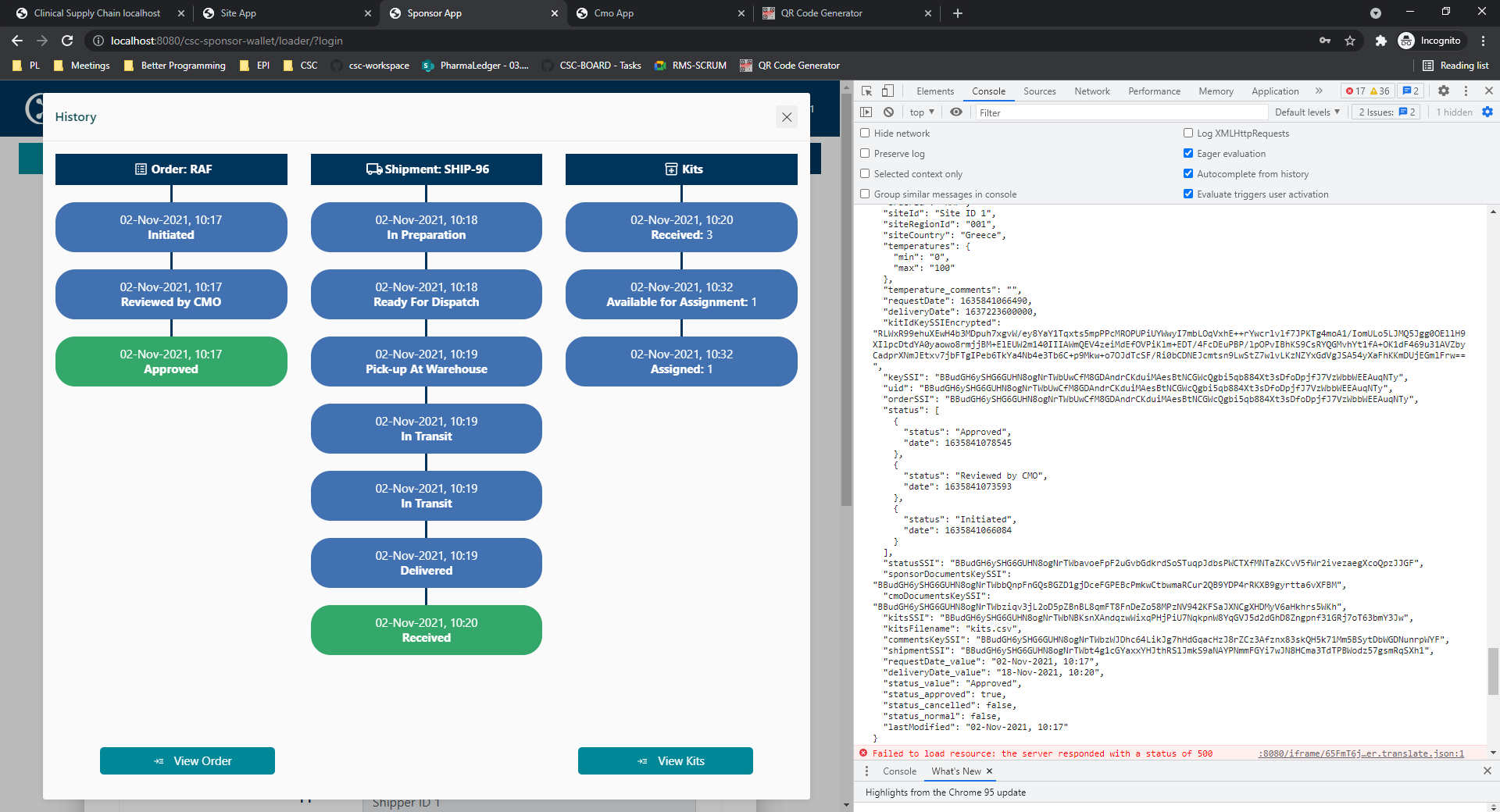The image size is (1500, 812).
Task: Open the Application tab
Action: pos(1275,91)
